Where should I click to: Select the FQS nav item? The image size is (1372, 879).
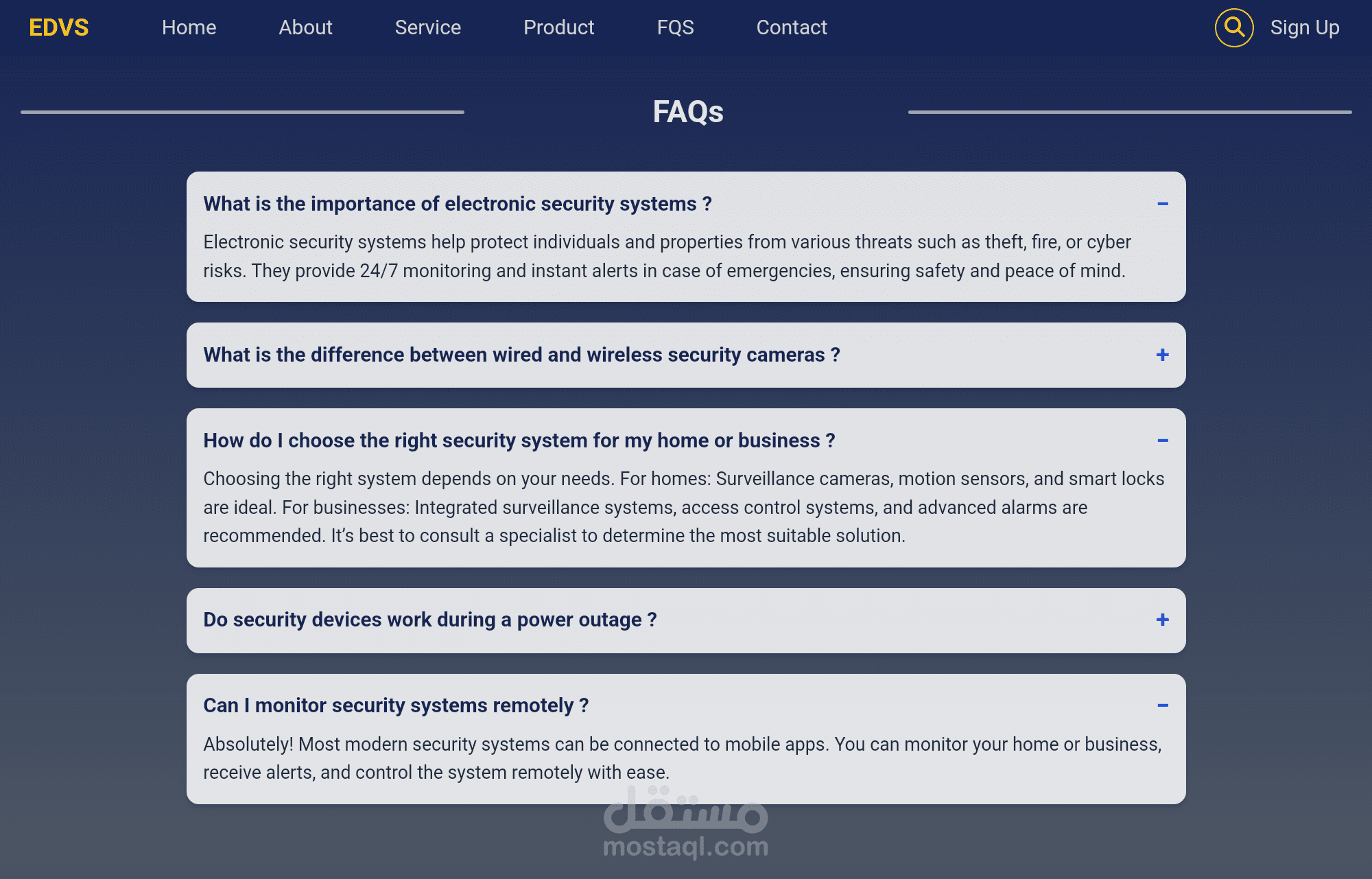675,27
